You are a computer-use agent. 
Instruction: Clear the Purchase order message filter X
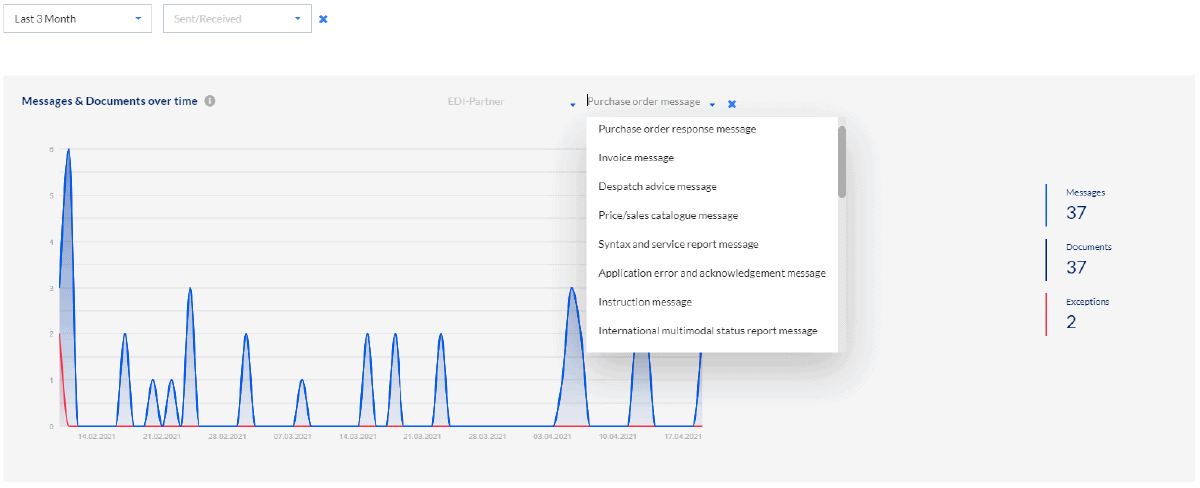(x=732, y=104)
